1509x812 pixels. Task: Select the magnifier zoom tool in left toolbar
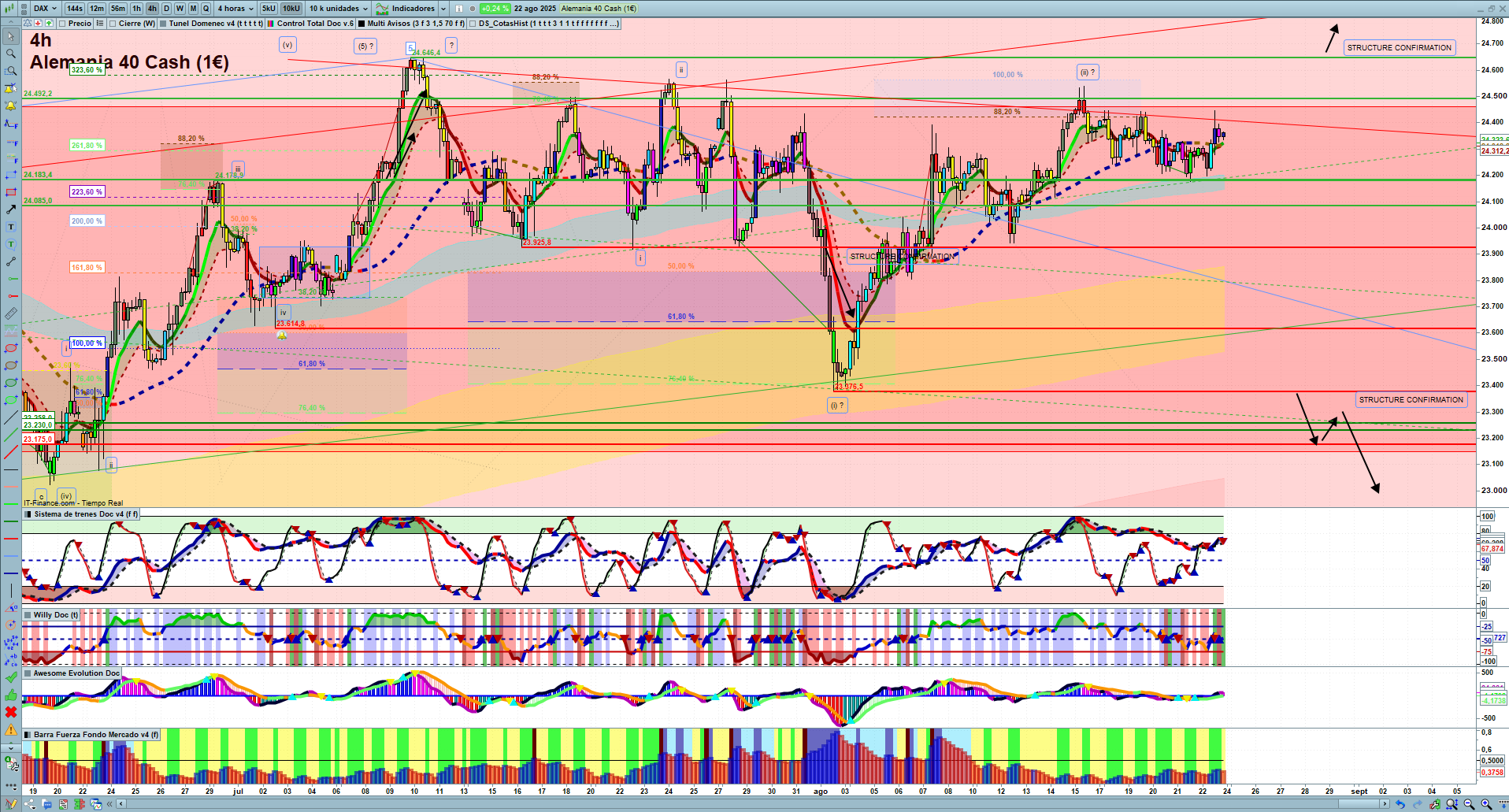[x=11, y=54]
